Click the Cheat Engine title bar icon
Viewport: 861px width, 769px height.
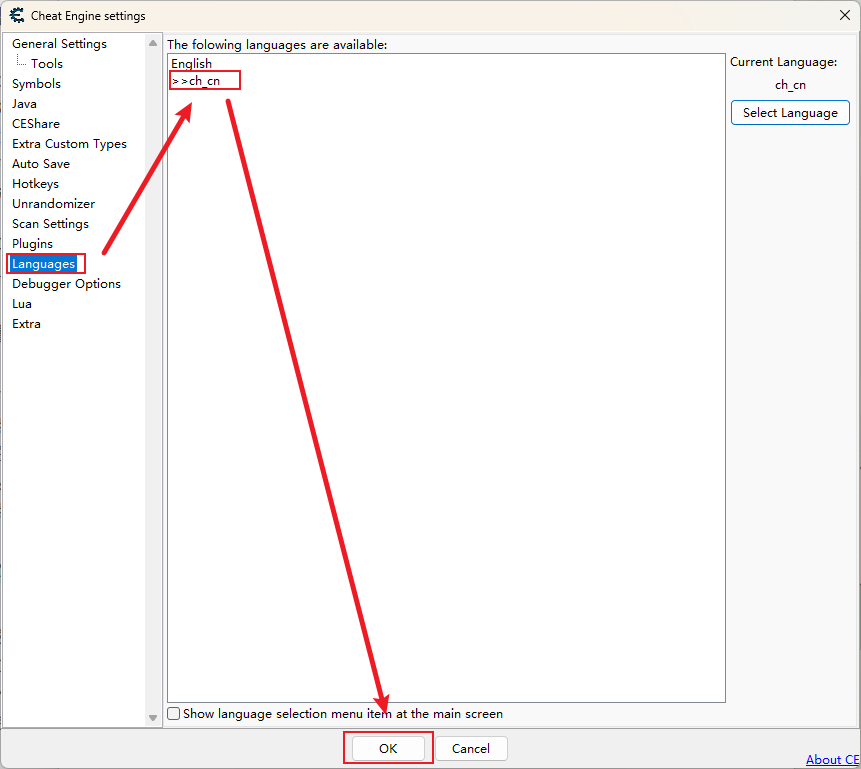(x=16, y=15)
